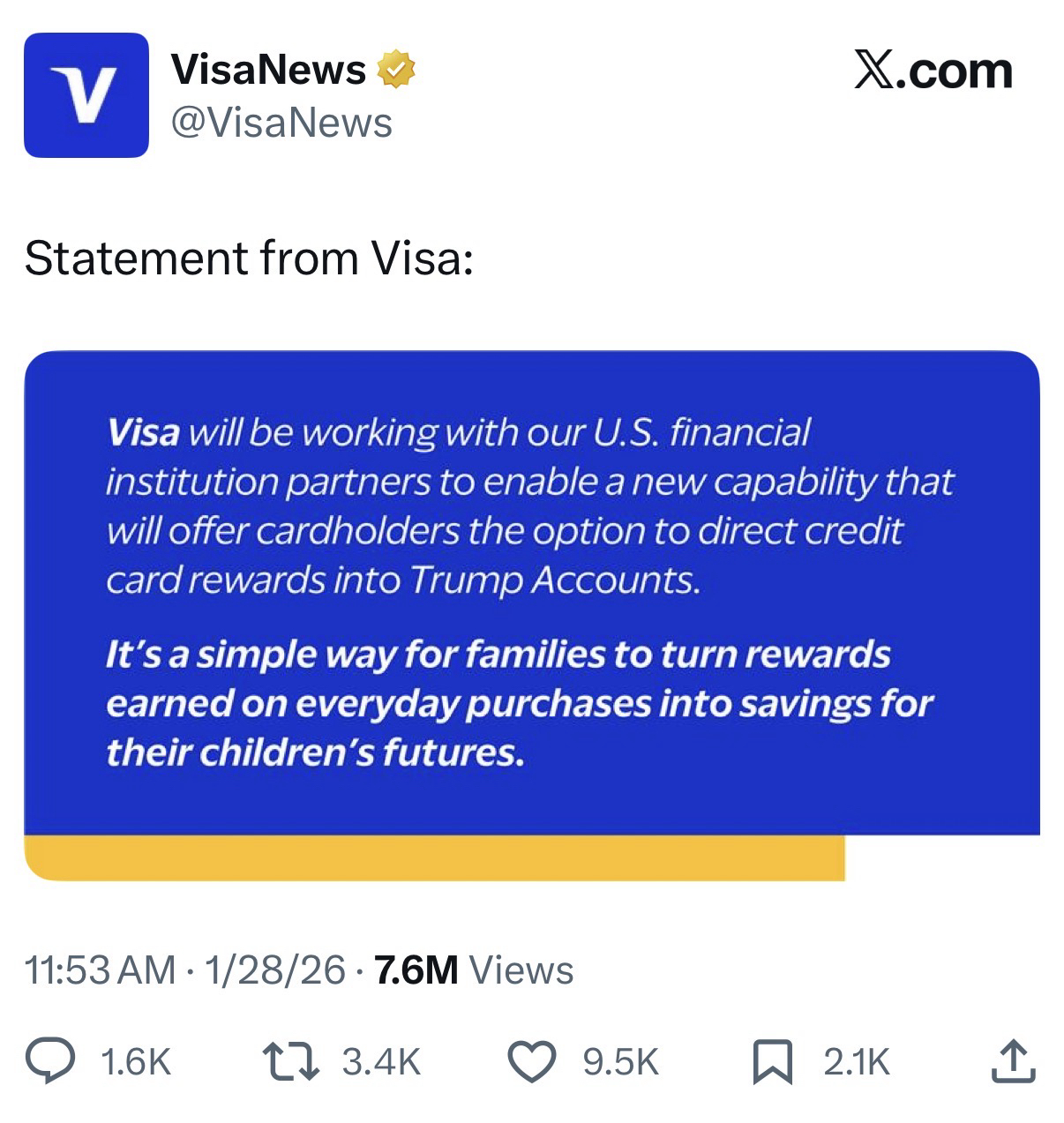1064x1123 pixels.
Task: Open the blue Visa statement image
Action: point(531,591)
